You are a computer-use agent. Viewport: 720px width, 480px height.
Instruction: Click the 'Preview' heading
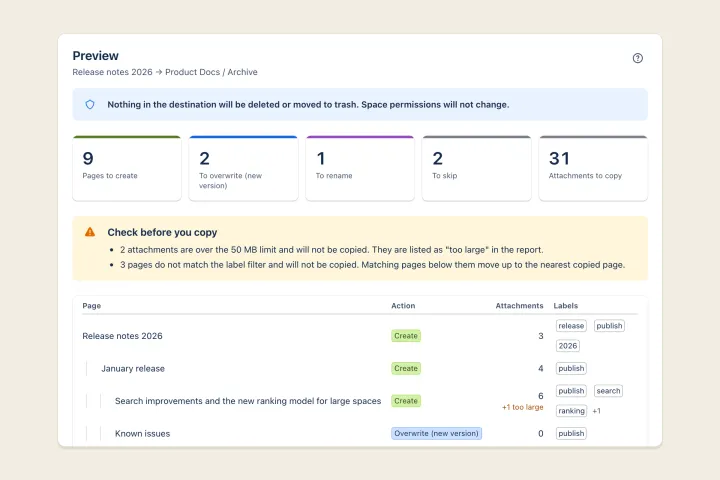pyautogui.click(x=96, y=56)
